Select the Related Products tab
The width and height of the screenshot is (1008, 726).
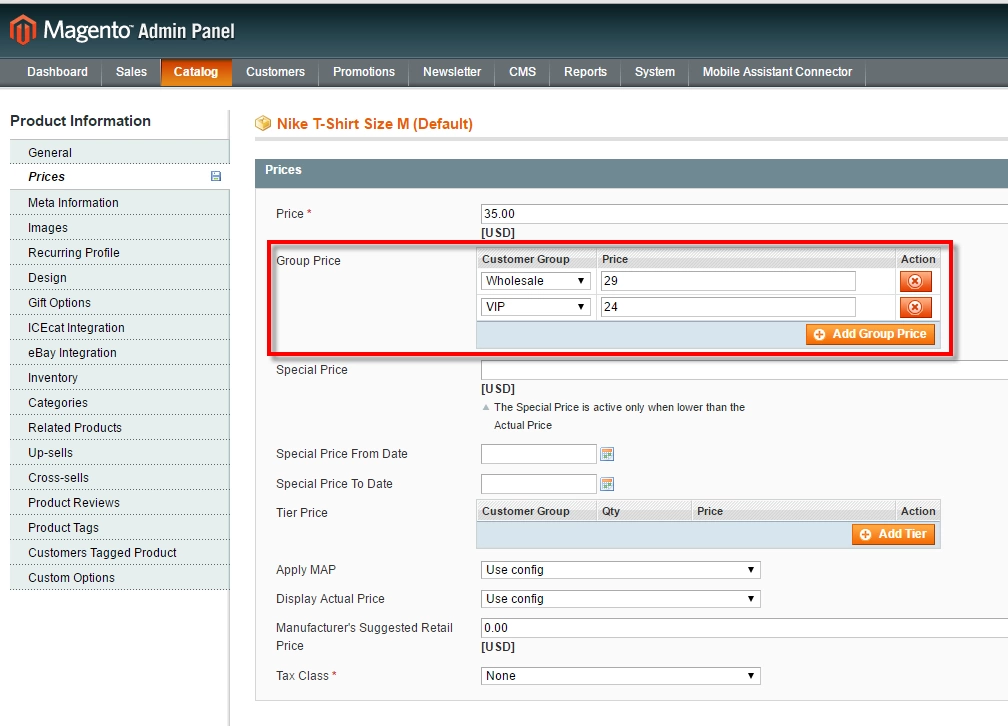(x=120, y=428)
